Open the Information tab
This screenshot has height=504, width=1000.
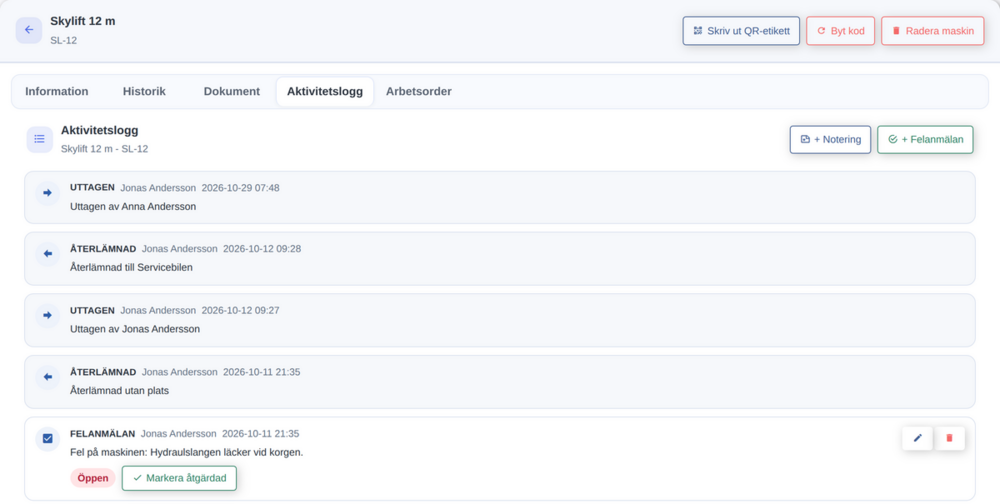(x=57, y=91)
